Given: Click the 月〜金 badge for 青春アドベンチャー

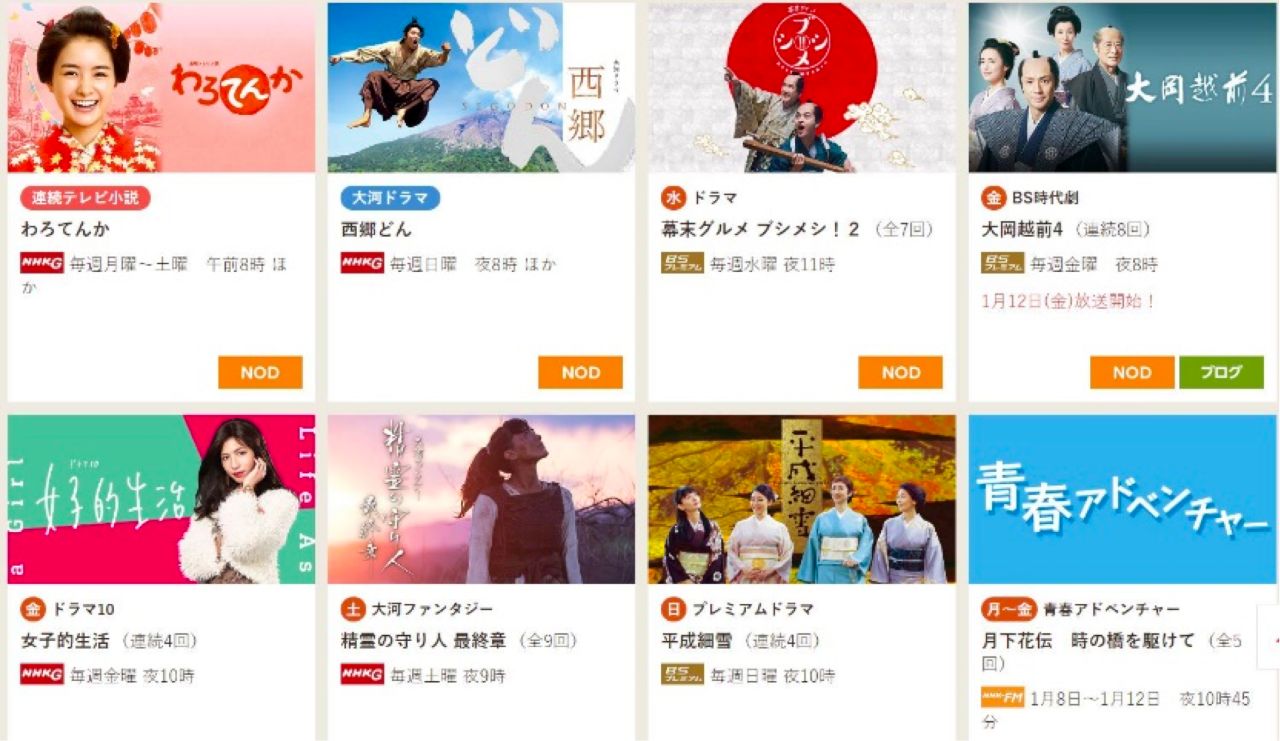Looking at the screenshot, I should [x=1009, y=609].
